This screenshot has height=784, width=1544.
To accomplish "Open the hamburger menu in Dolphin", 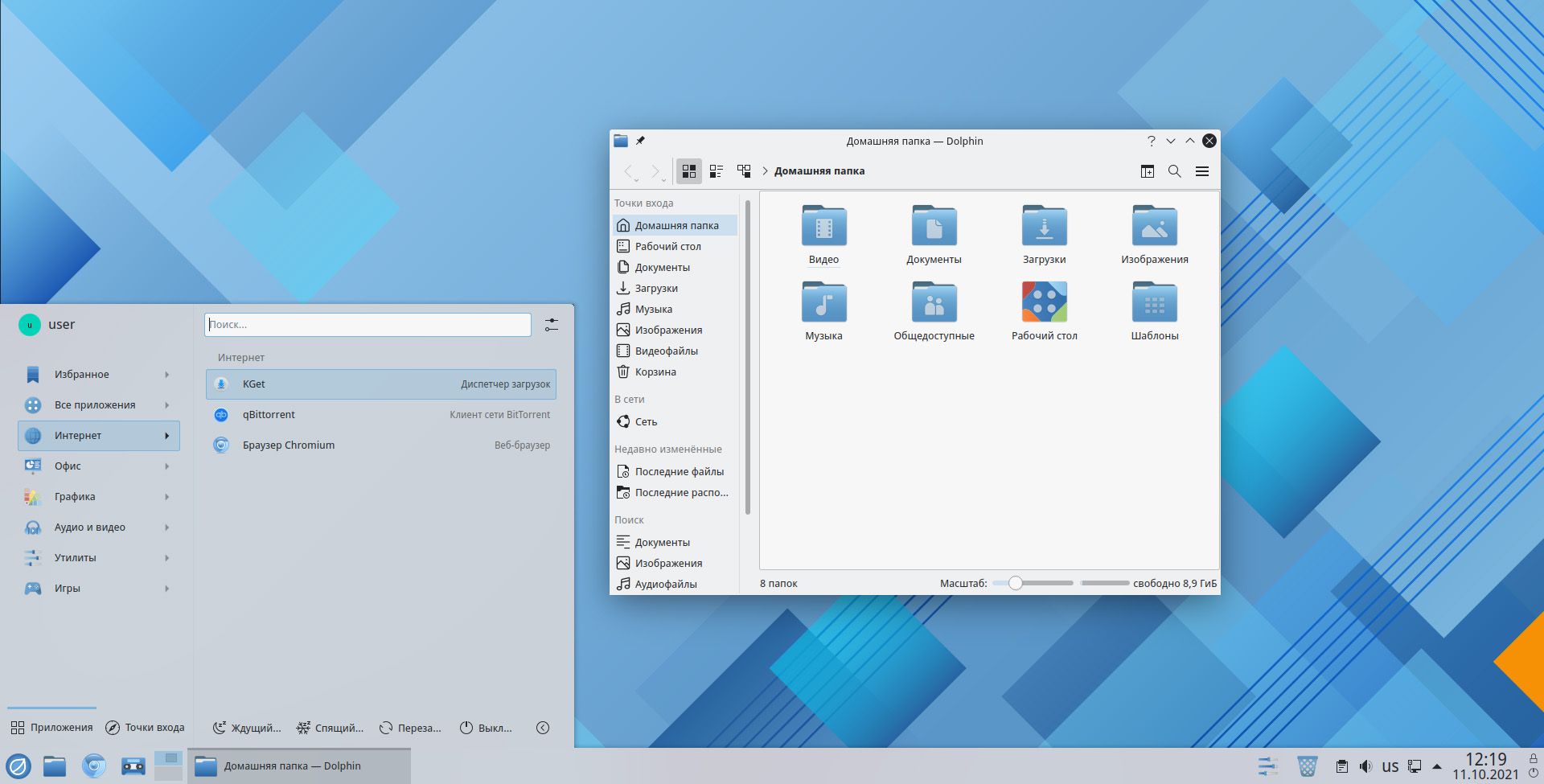I will [x=1203, y=170].
